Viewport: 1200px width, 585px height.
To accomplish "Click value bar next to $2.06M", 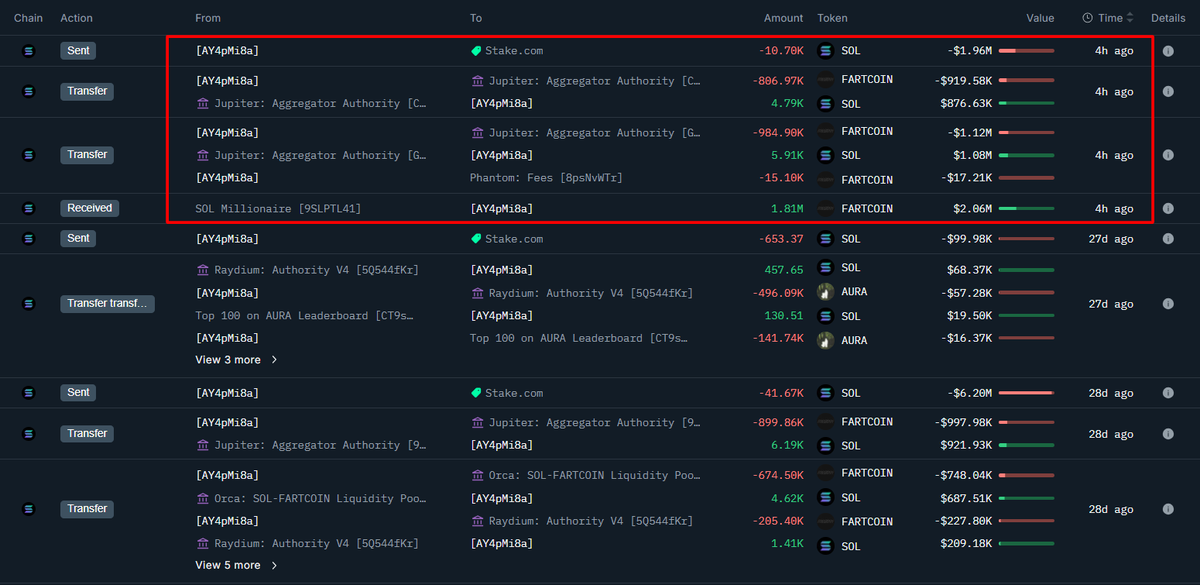I will 1026,209.
